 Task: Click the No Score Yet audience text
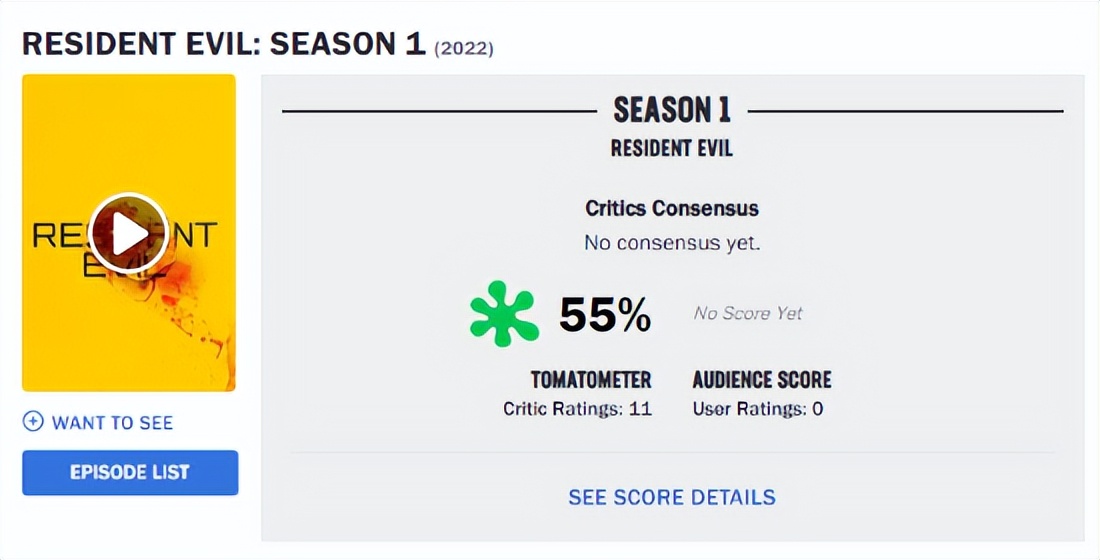coord(748,314)
